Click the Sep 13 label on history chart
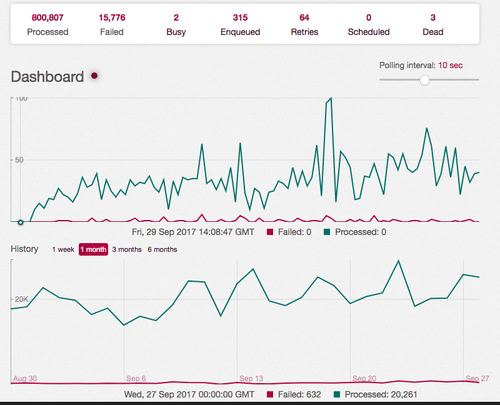500x405 pixels. tap(251, 378)
